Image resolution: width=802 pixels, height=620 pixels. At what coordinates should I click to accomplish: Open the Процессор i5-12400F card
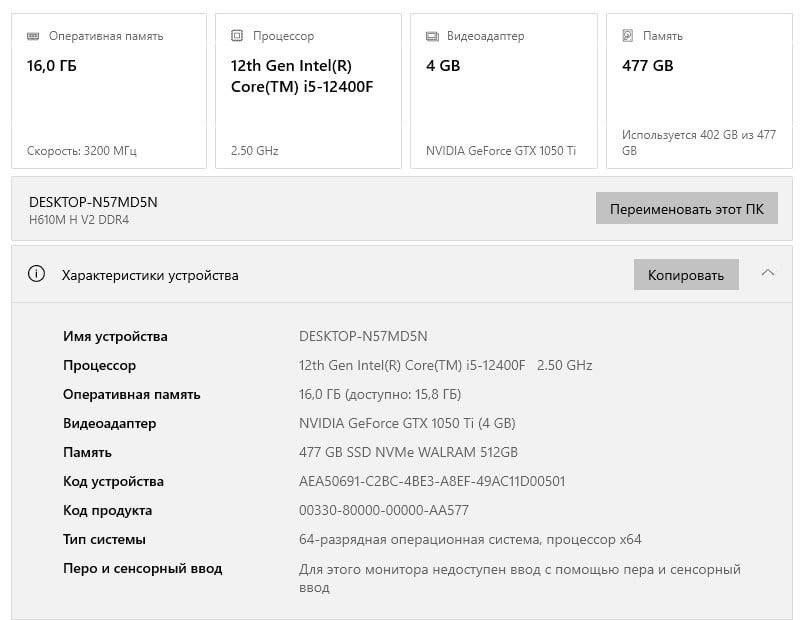[308, 91]
